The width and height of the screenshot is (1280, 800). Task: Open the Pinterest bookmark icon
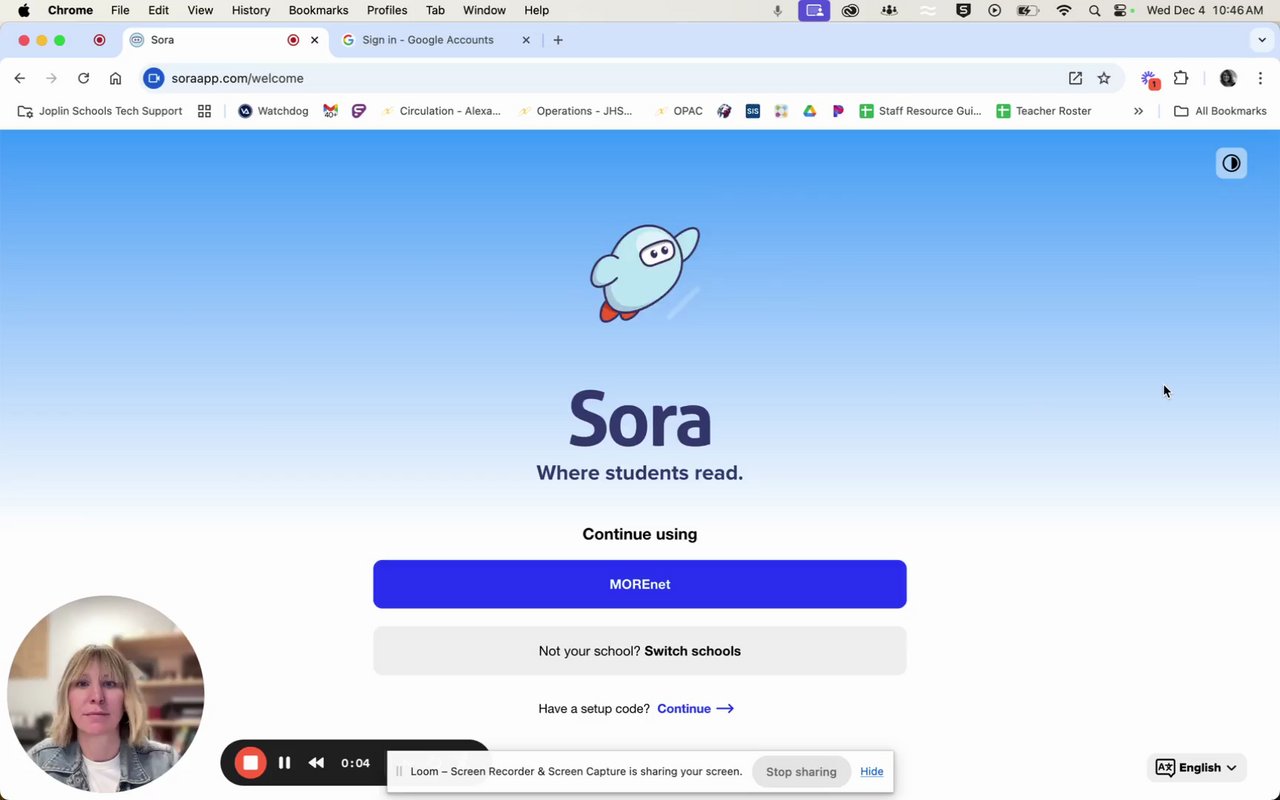[x=838, y=111]
